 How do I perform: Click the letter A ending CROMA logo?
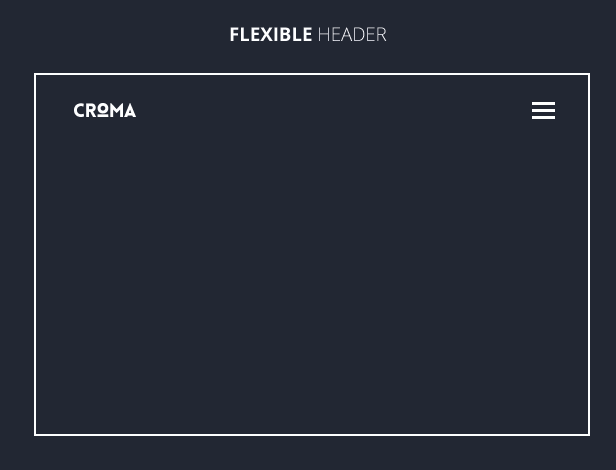[x=130, y=110]
